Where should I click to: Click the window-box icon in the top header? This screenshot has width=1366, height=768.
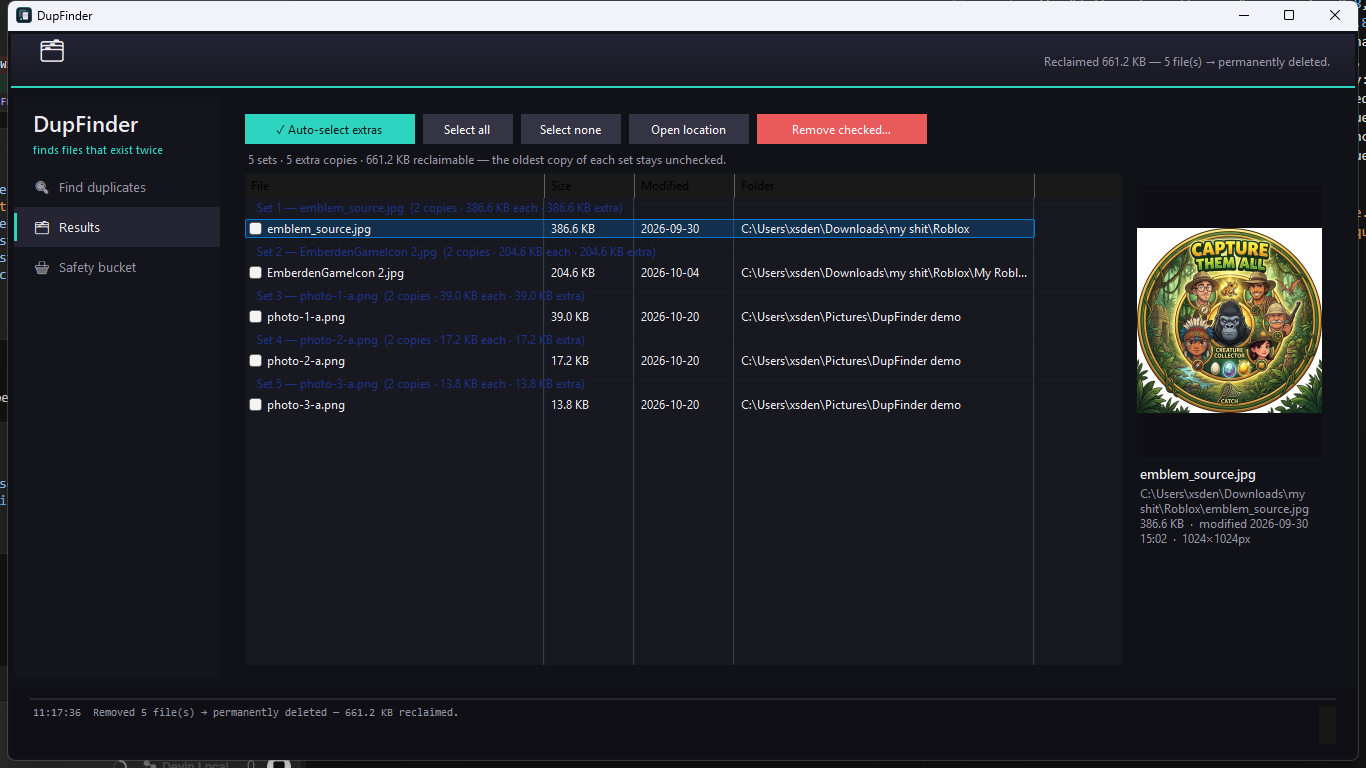point(52,50)
